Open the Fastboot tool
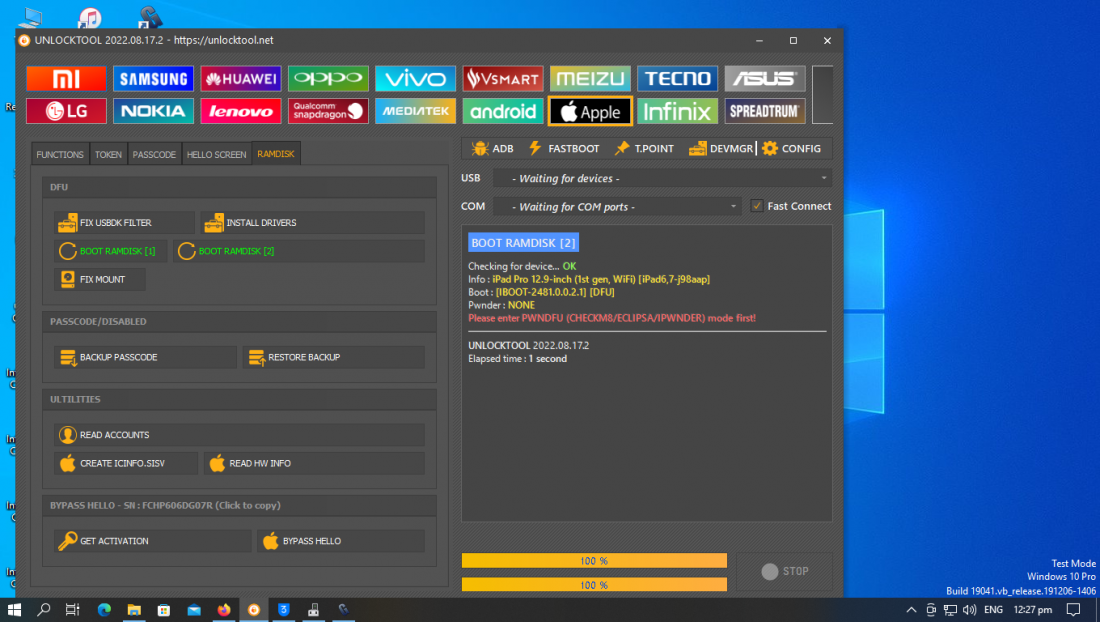Viewport: 1100px width, 622px height. 564,149
